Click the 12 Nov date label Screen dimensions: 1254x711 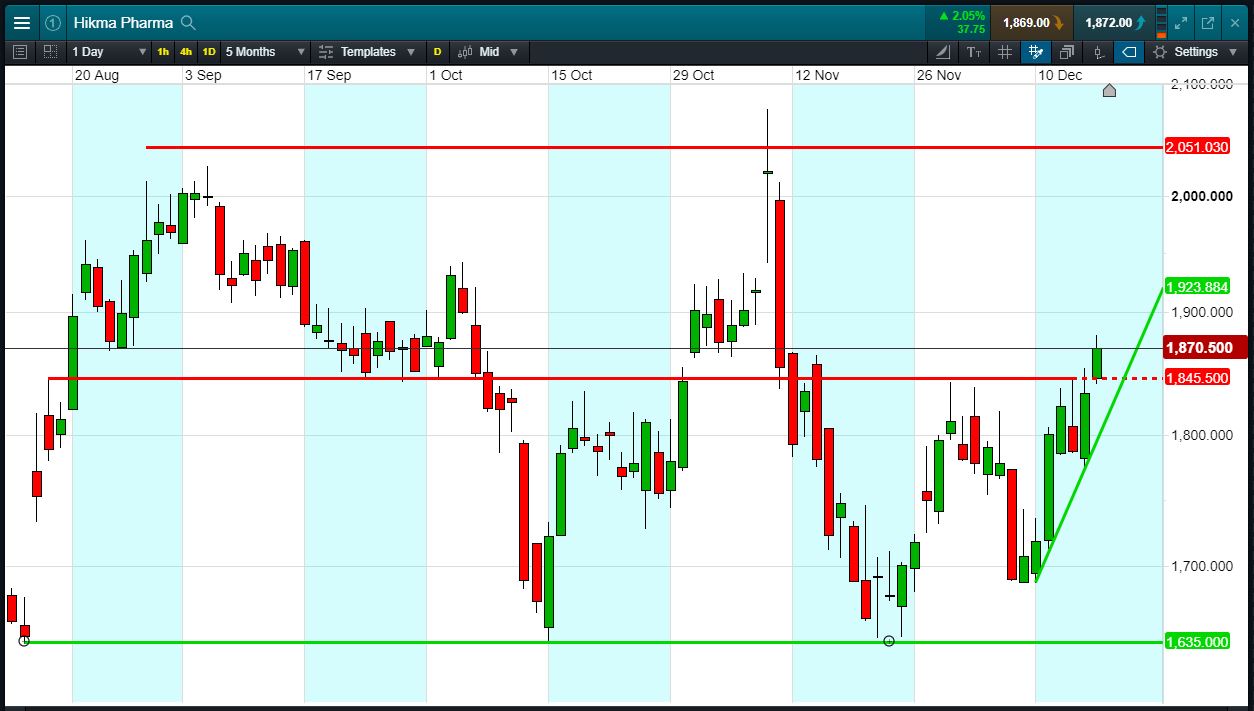pyautogui.click(x=817, y=75)
